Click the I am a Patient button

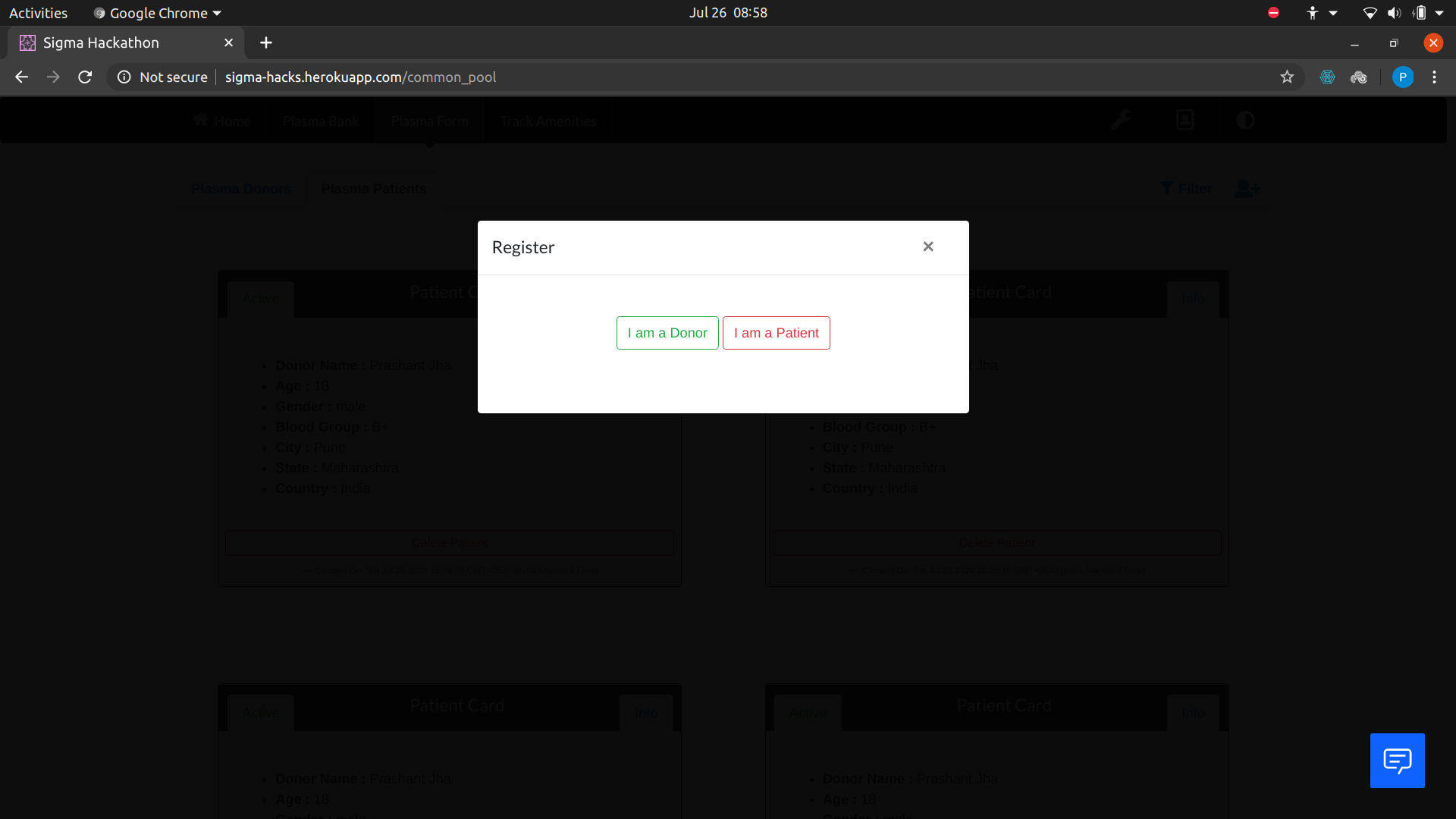[776, 333]
